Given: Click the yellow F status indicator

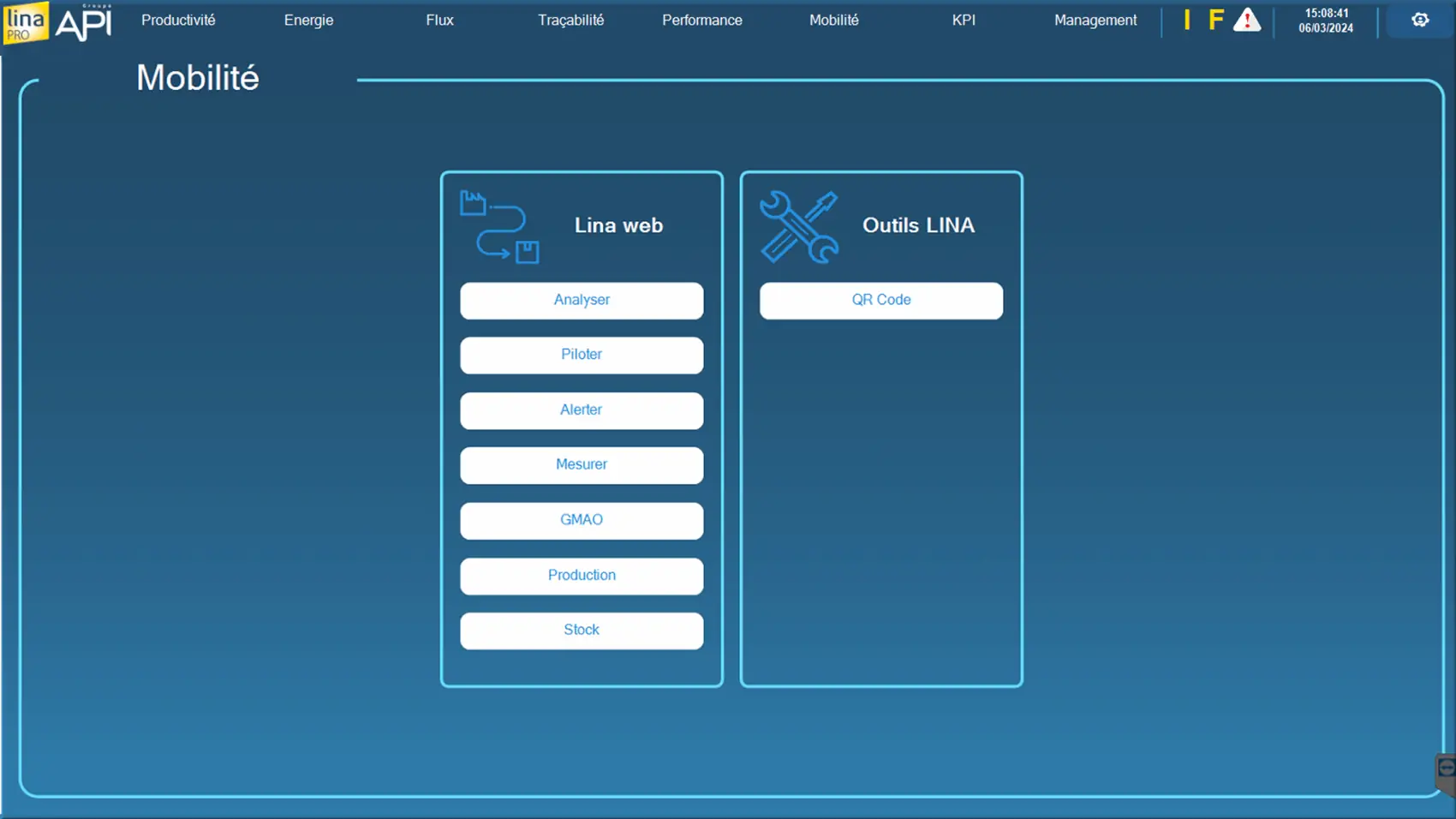Looking at the screenshot, I should (x=1215, y=20).
